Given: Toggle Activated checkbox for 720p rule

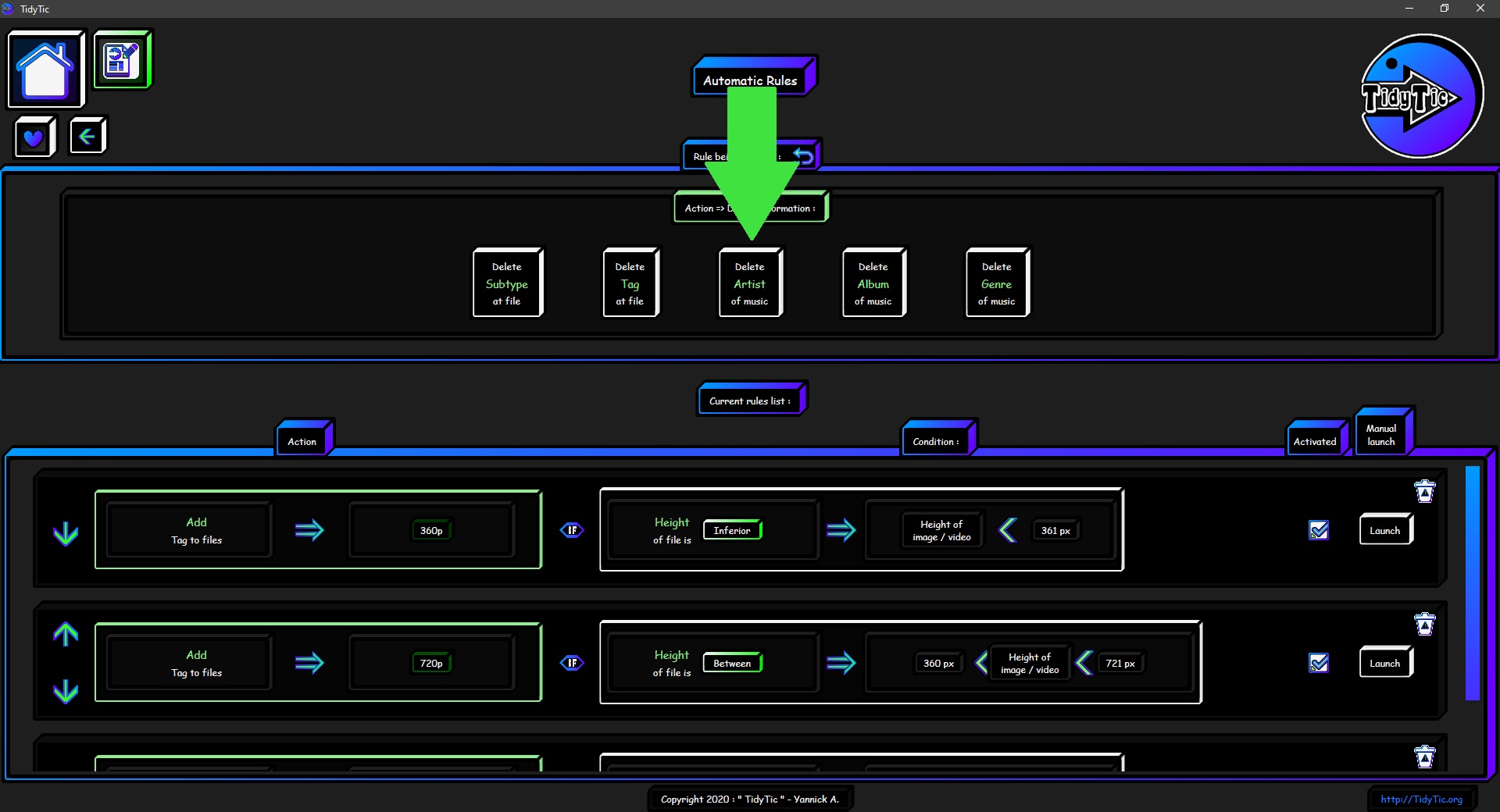Looking at the screenshot, I should [x=1319, y=663].
